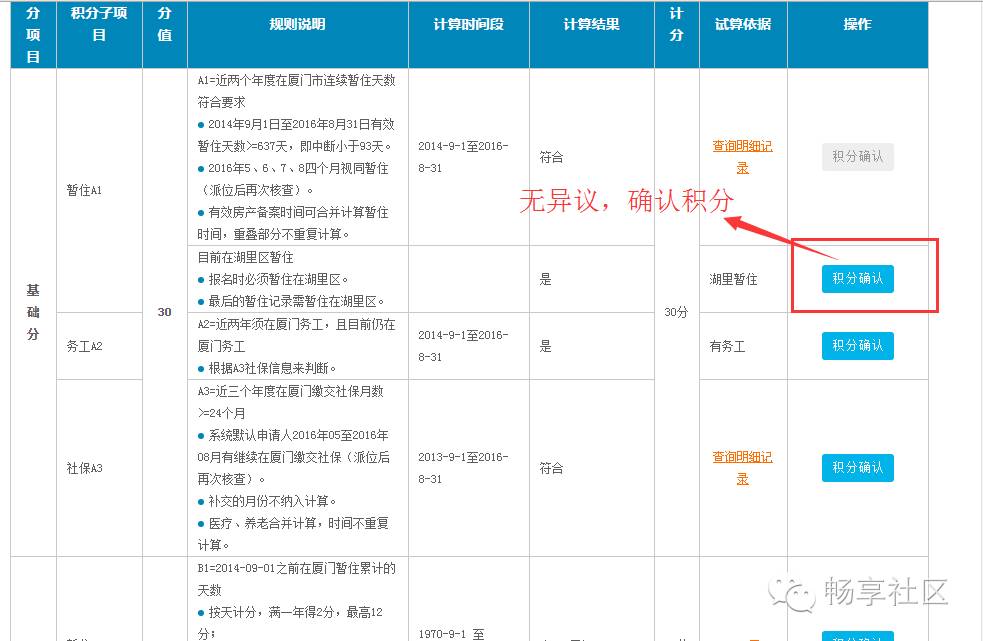The image size is (983, 641).
Task: Select the 社保A3 sub-item cell
Action: pos(99,468)
